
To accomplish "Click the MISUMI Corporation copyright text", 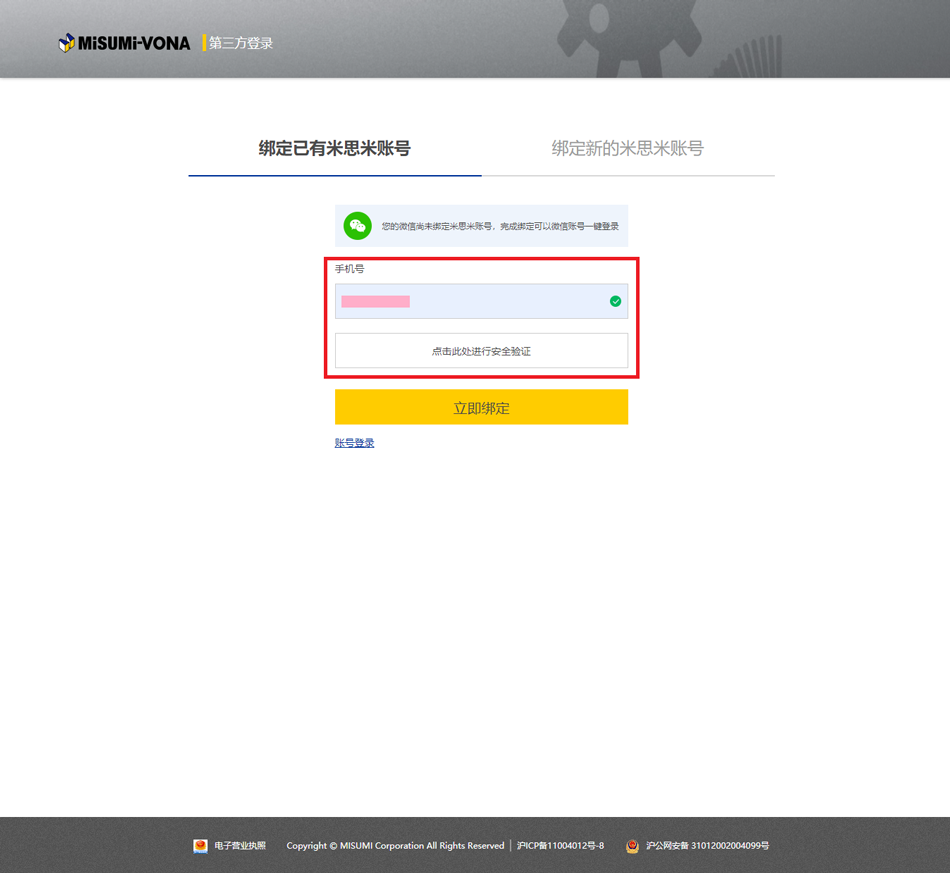I will (395, 846).
